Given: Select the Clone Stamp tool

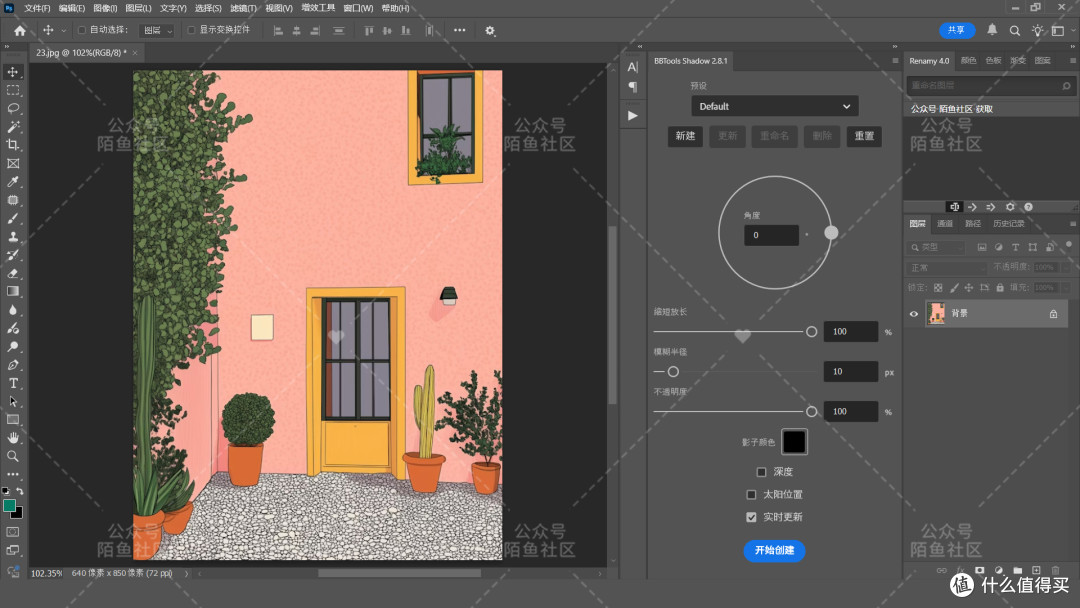Looking at the screenshot, I should point(13,237).
